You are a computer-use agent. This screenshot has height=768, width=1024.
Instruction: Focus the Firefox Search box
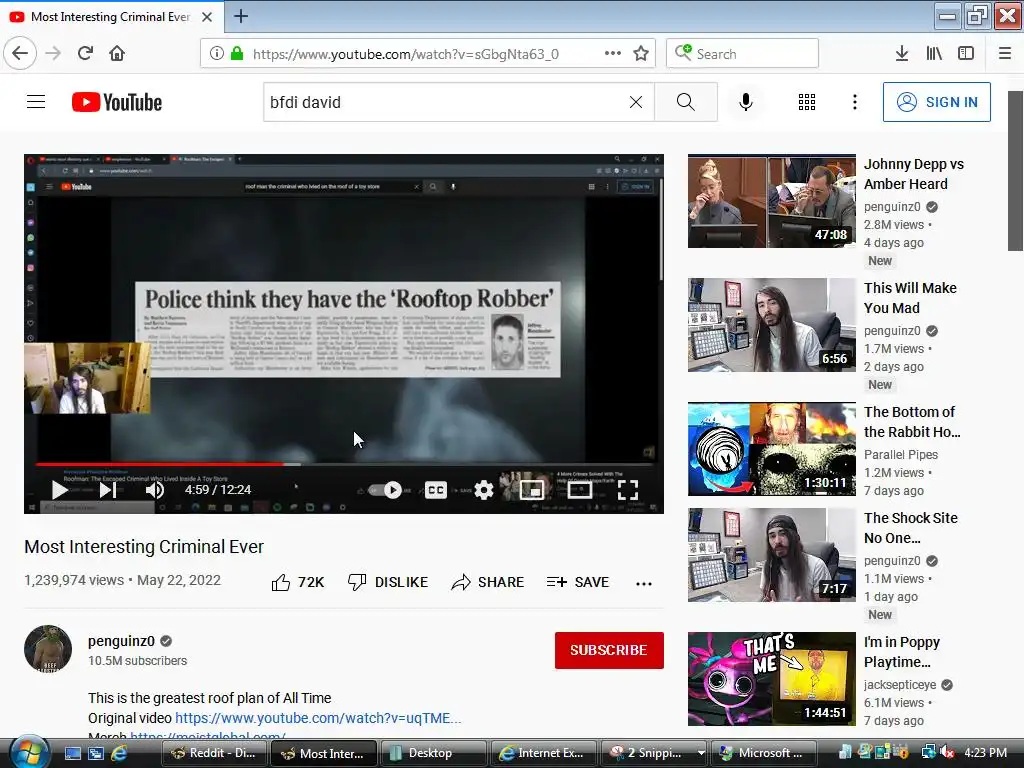pos(743,54)
